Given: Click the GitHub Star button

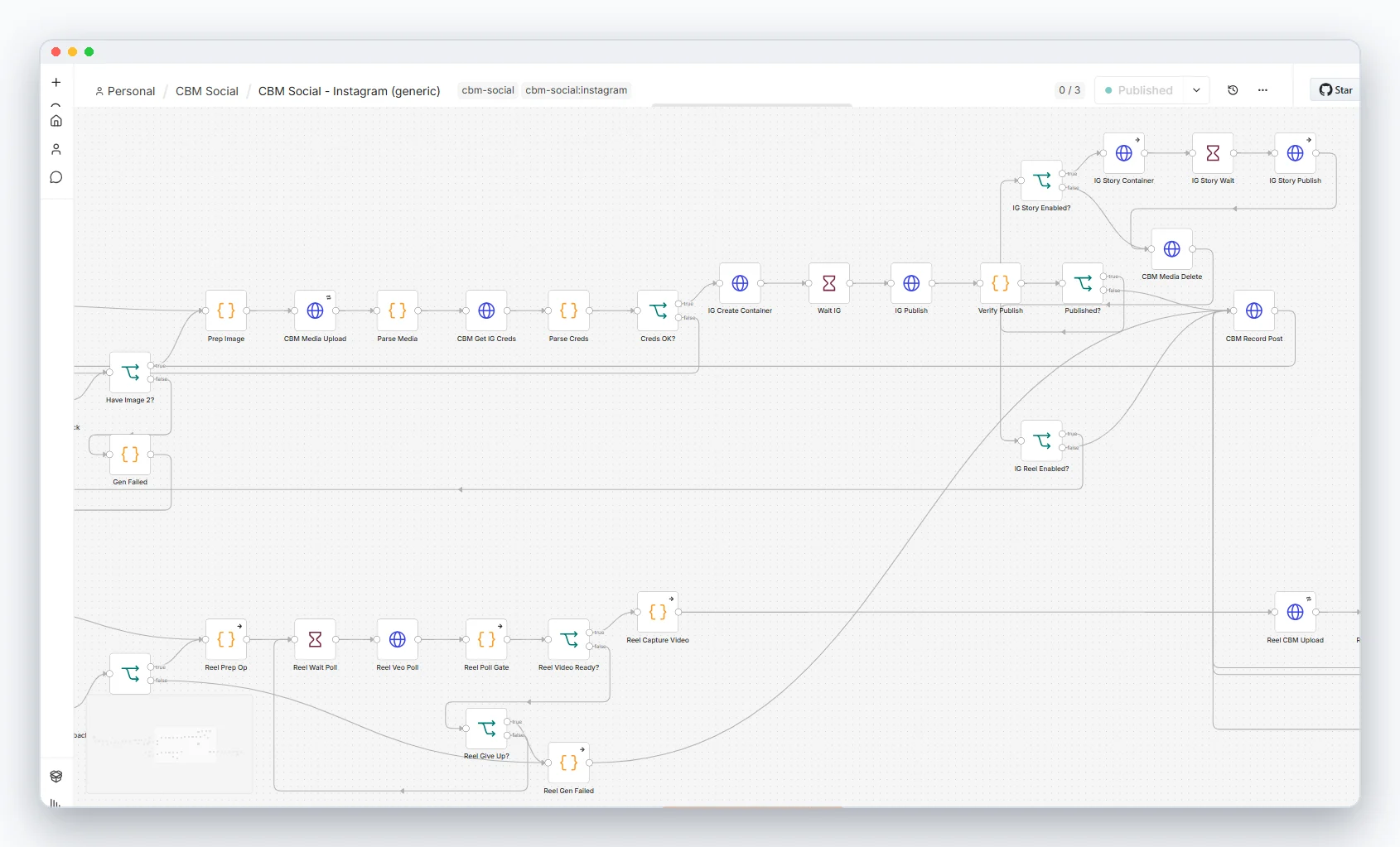Looking at the screenshot, I should coord(1335,90).
